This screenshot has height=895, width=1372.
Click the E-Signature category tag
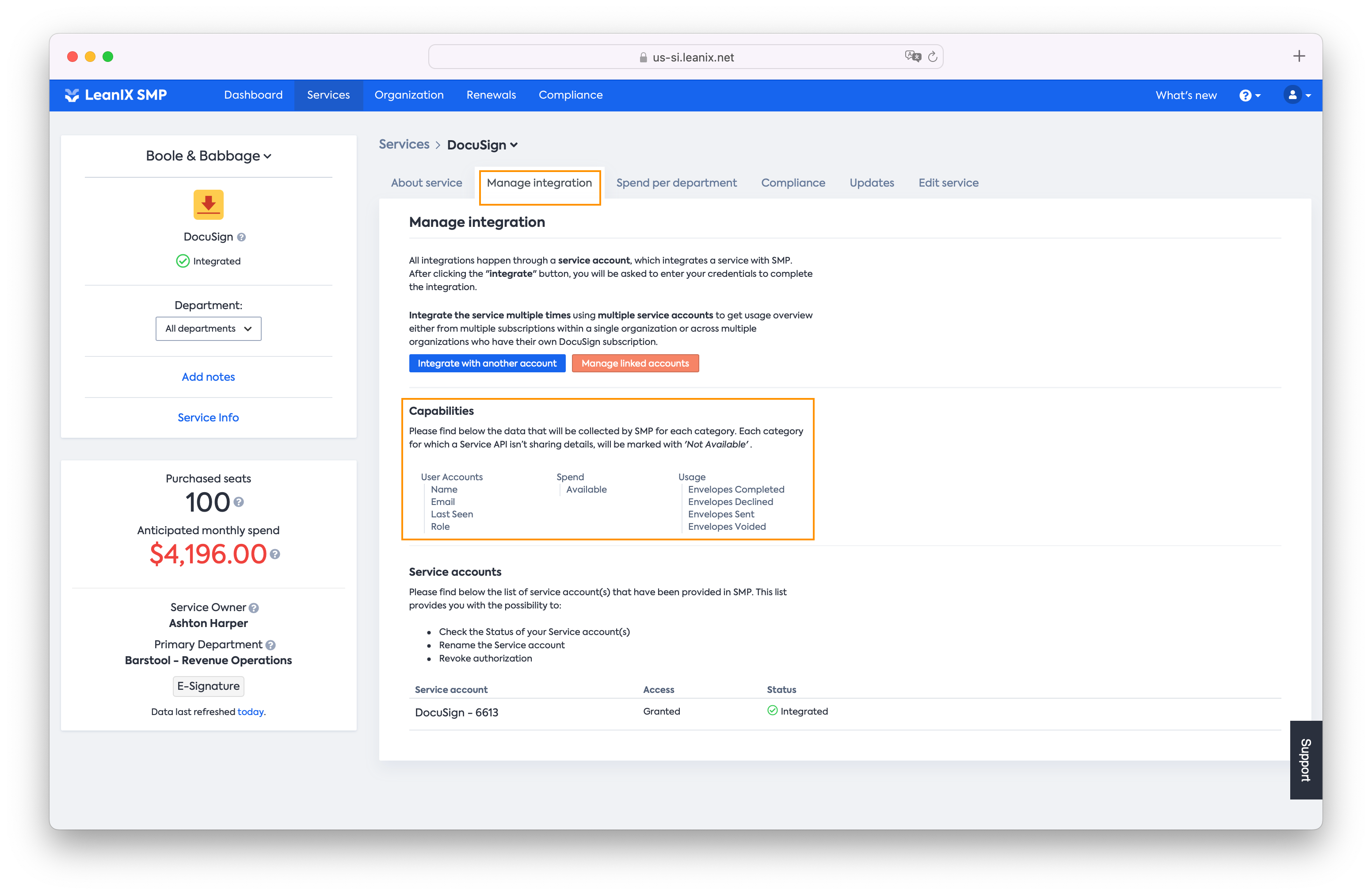click(208, 686)
